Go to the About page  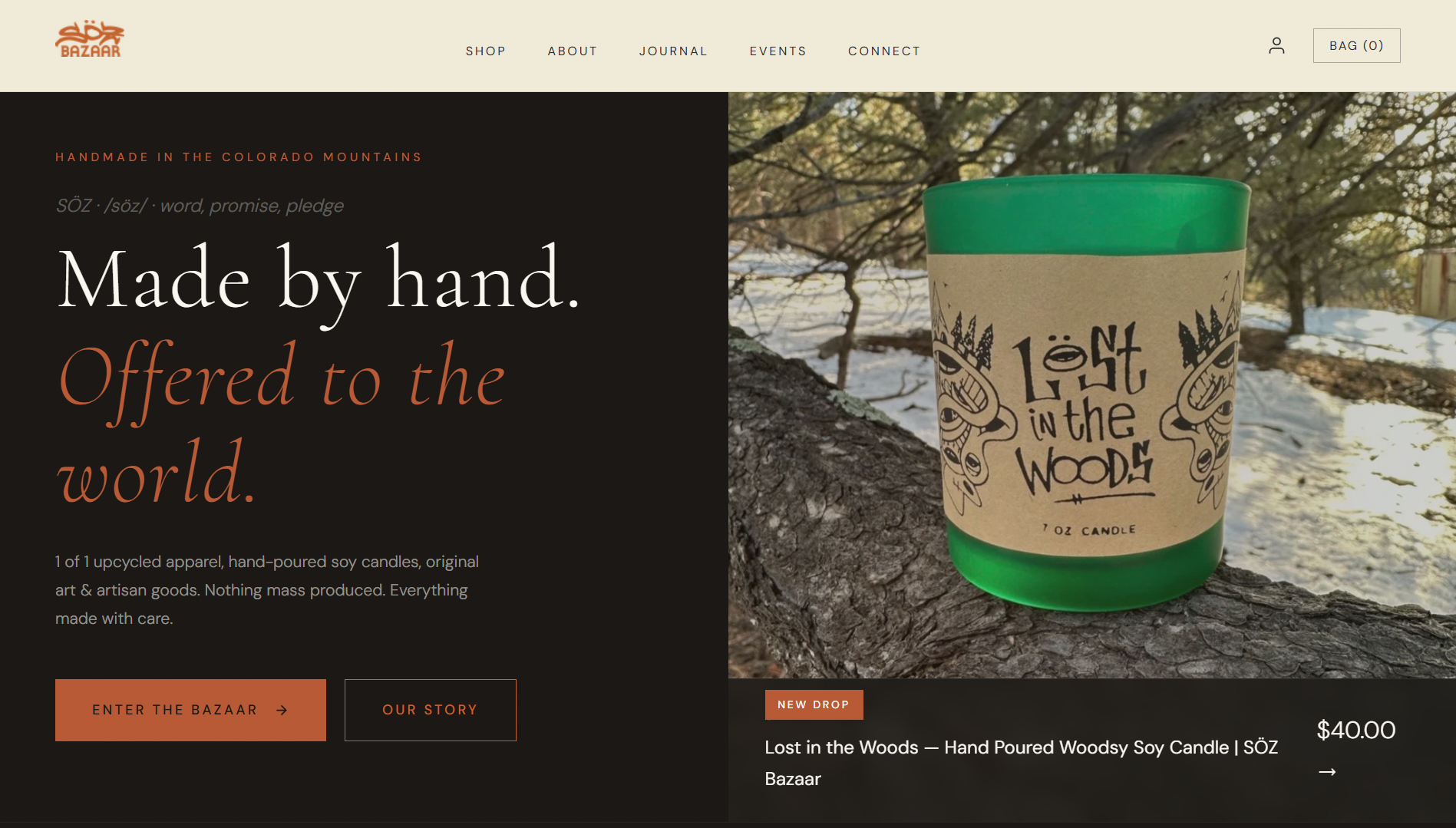click(573, 51)
